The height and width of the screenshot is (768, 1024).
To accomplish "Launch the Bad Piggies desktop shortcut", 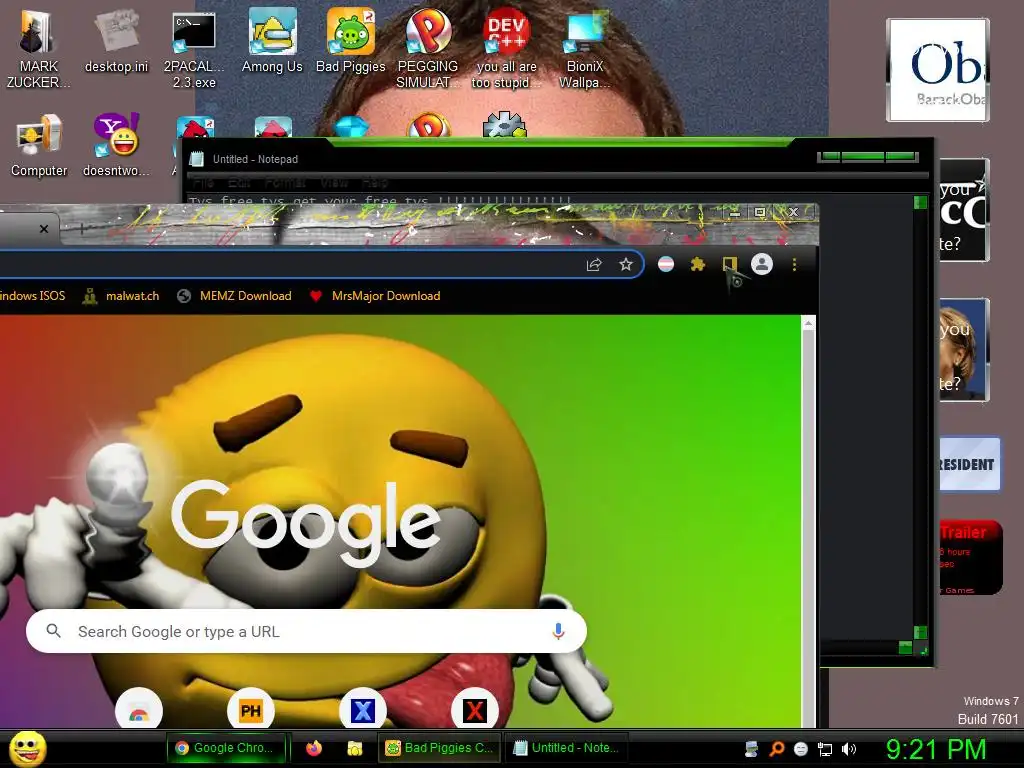I will click(351, 42).
